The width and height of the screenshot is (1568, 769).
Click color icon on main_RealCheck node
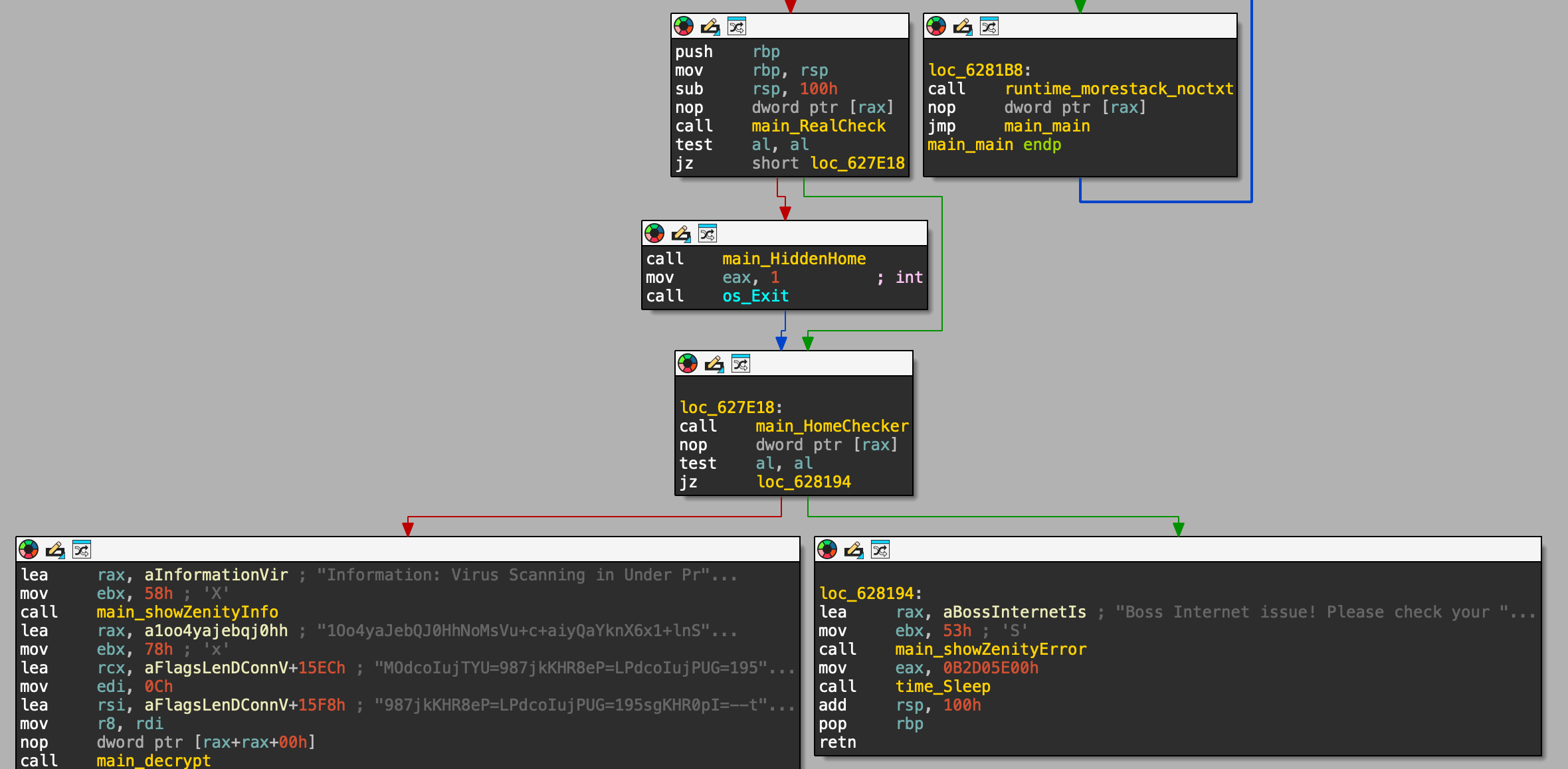(684, 27)
